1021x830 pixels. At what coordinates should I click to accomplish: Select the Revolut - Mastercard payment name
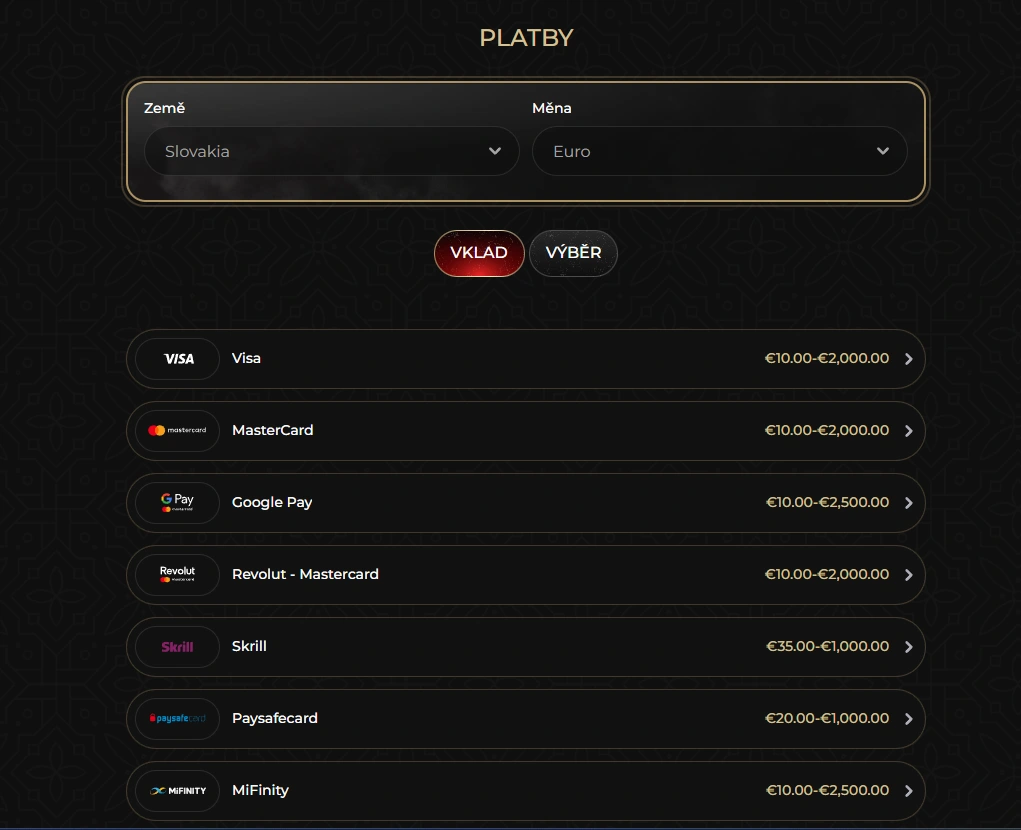[305, 575]
